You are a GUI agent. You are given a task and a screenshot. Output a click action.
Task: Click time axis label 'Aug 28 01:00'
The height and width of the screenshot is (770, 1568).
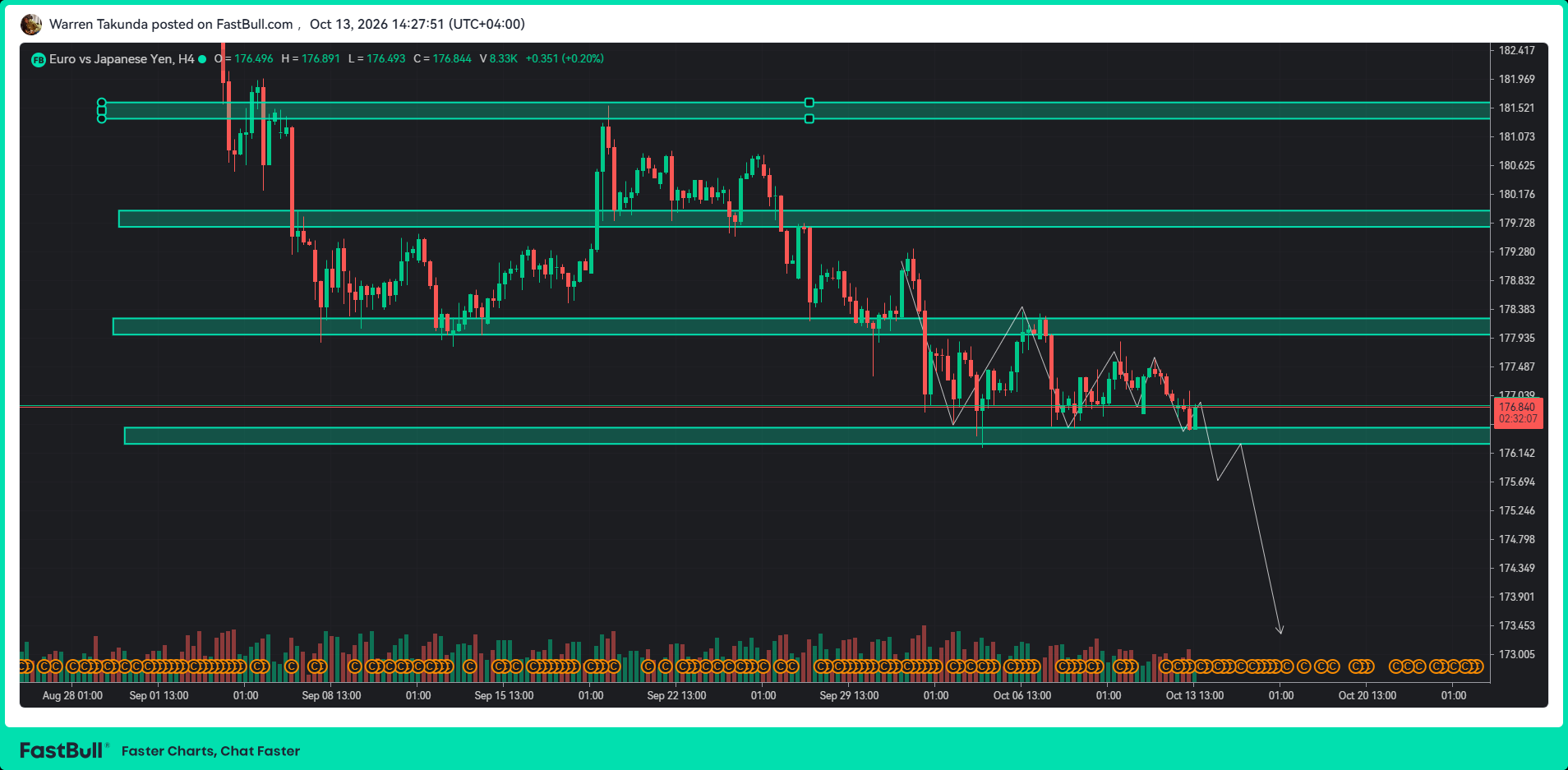[72, 696]
